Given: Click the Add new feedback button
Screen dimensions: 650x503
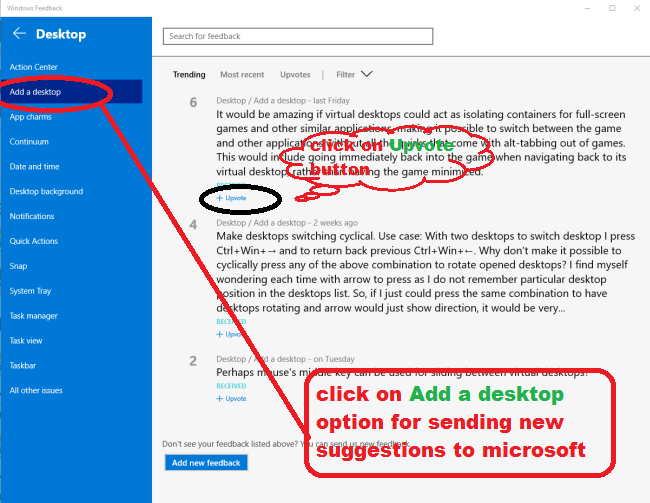Looking at the screenshot, I should pos(206,463).
